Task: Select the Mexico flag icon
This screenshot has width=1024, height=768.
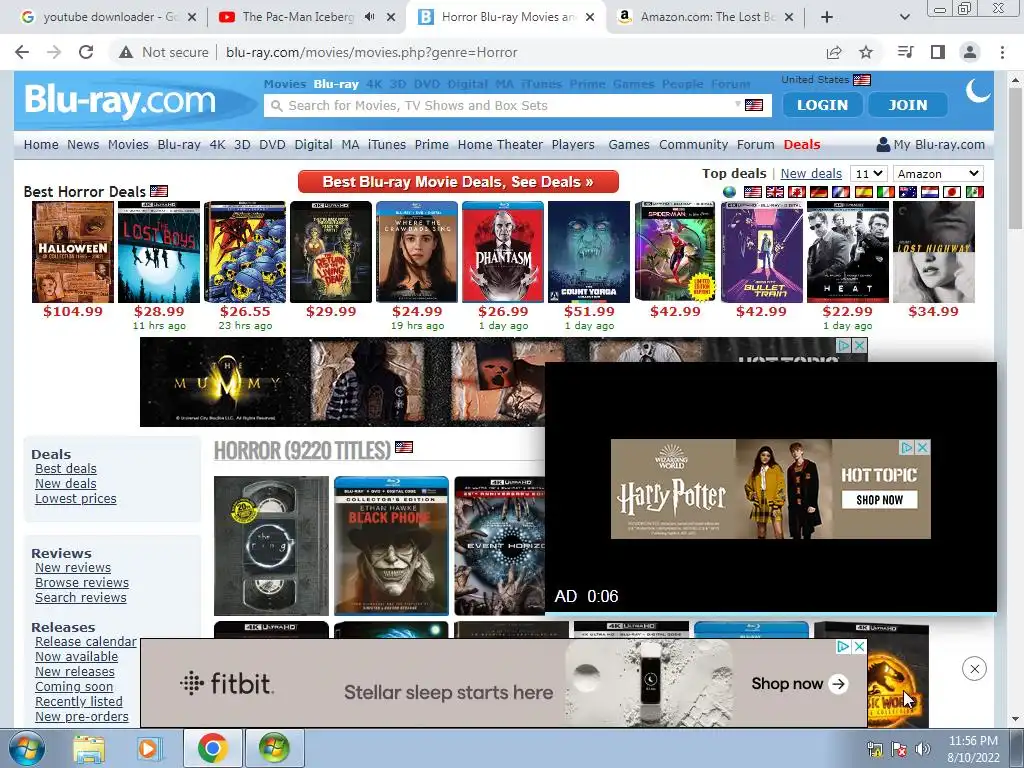Action: click(x=974, y=192)
